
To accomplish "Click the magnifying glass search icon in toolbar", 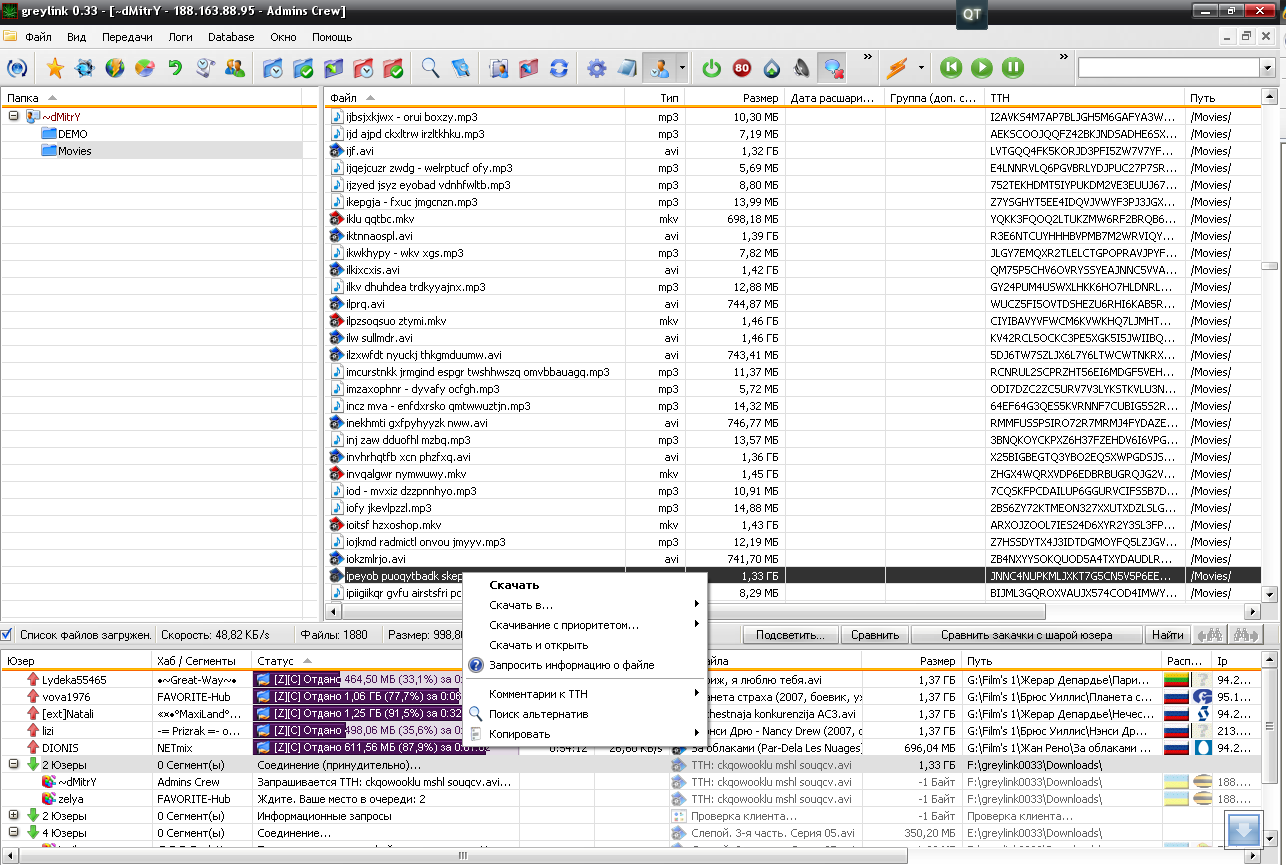I will (x=430, y=68).
